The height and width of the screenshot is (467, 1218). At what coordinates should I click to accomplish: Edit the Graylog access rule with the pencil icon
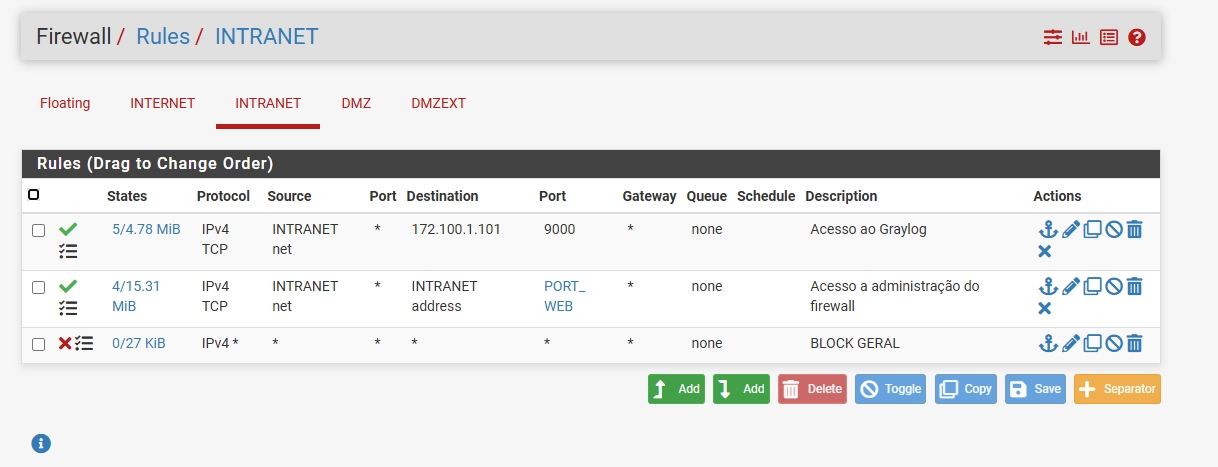1070,230
